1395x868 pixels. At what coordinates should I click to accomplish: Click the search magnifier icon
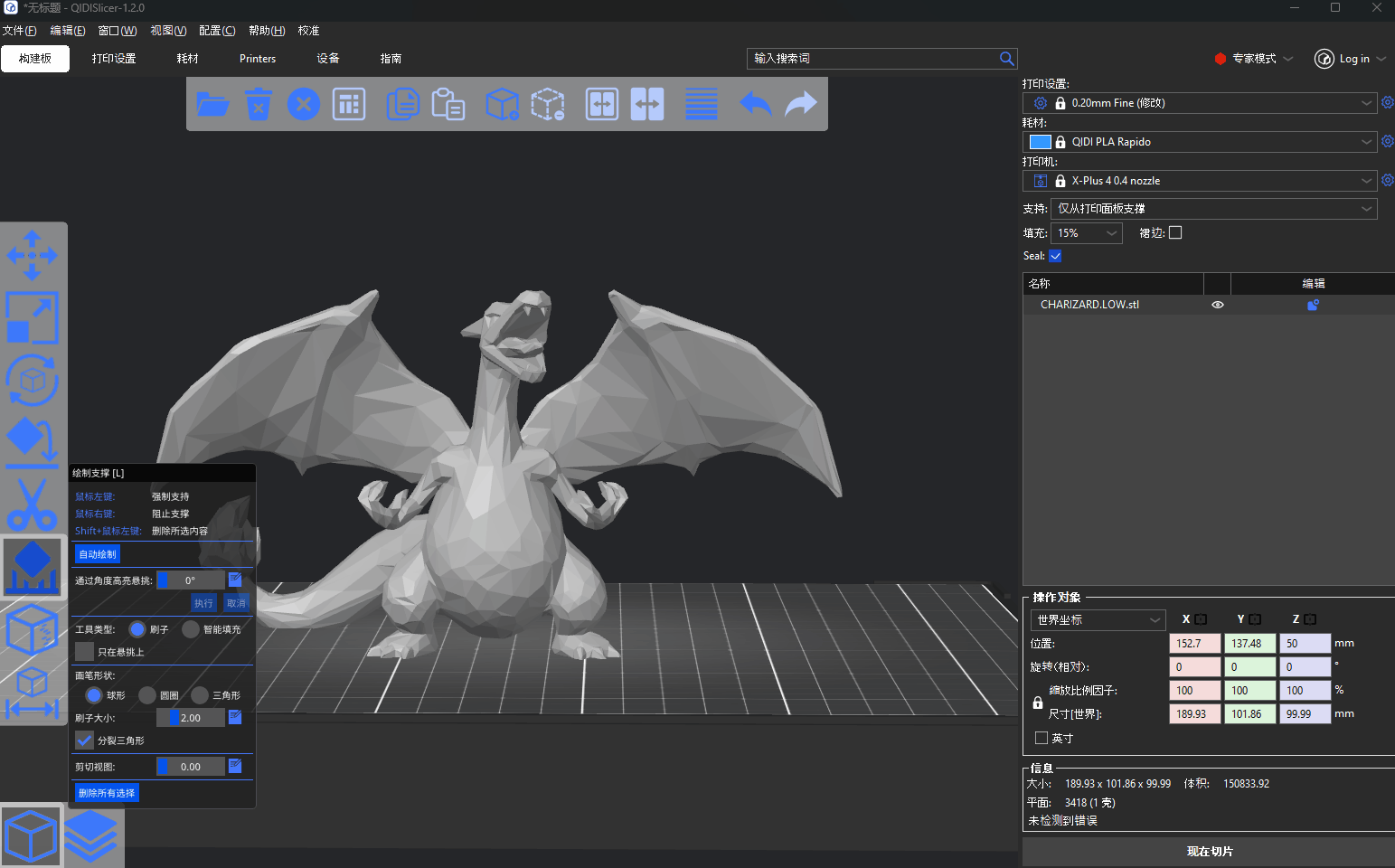point(1006,58)
